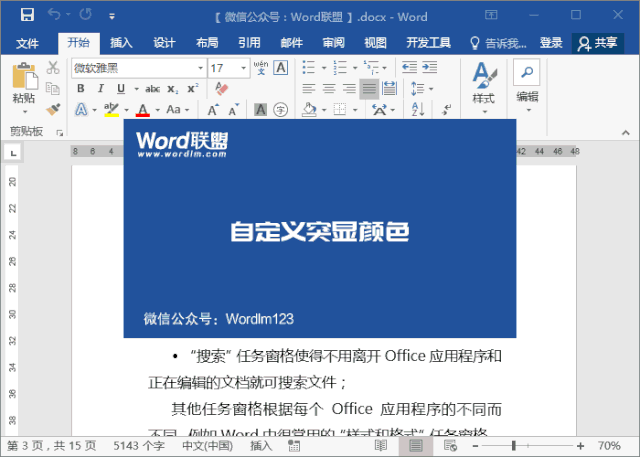Switch to the 邮件 tab
640x457 pixels.
coord(291,42)
